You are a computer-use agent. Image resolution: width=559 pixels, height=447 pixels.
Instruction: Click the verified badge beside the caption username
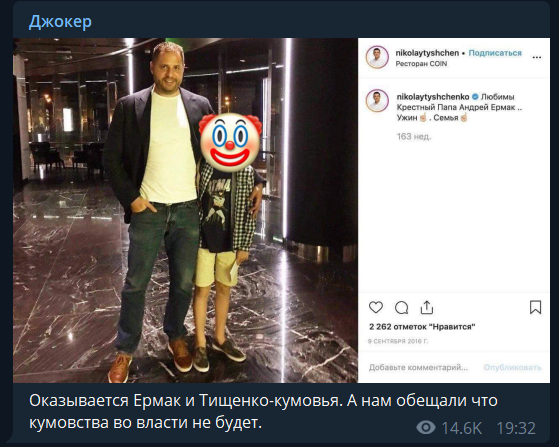tap(475, 97)
